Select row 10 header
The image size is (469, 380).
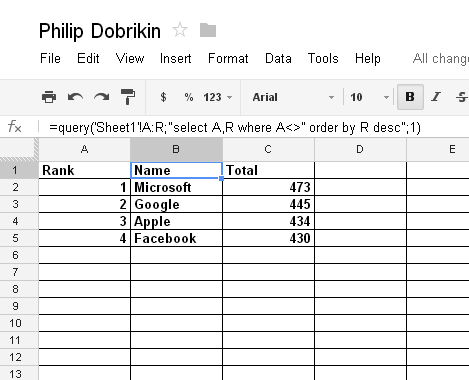pyautogui.click(x=19, y=323)
